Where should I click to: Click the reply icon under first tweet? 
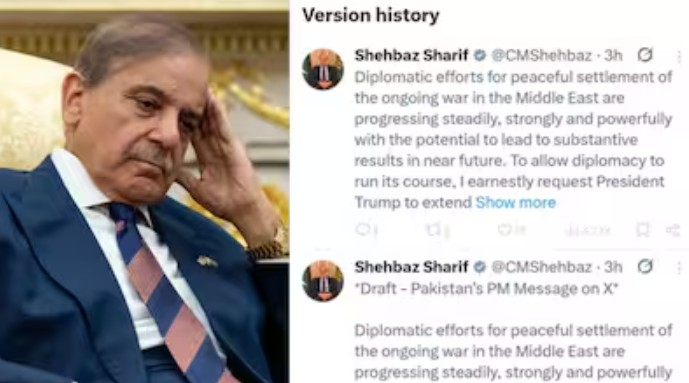tap(363, 229)
